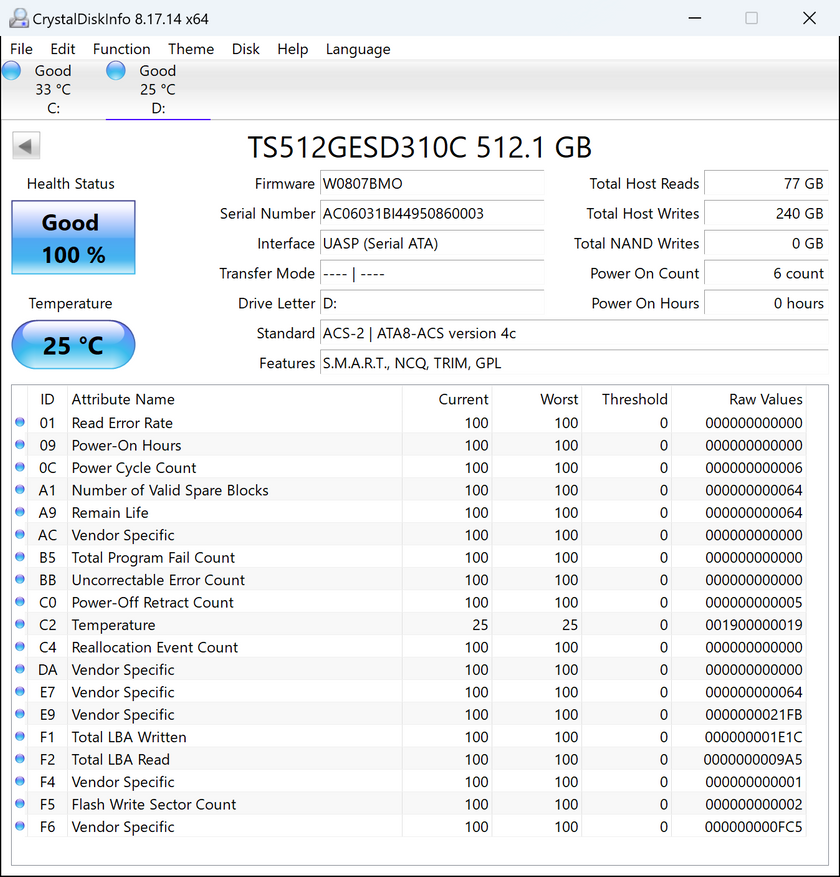Click the Raw Values column header

click(765, 399)
